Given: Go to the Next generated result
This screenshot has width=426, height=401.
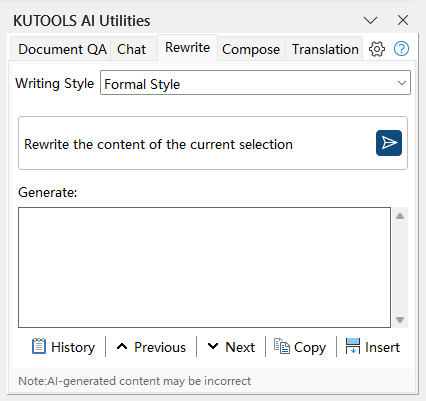Looking at the screenshot, I should [231, 347].
